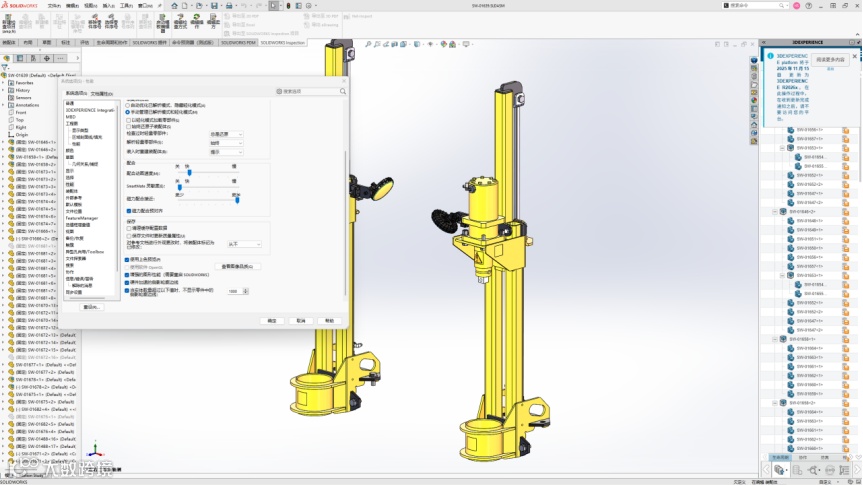Image resolution: width=863 pixels, height=485 pixels.
Task: Toggle enhanced graphics performance checkbox
Action: coord(127,275)
